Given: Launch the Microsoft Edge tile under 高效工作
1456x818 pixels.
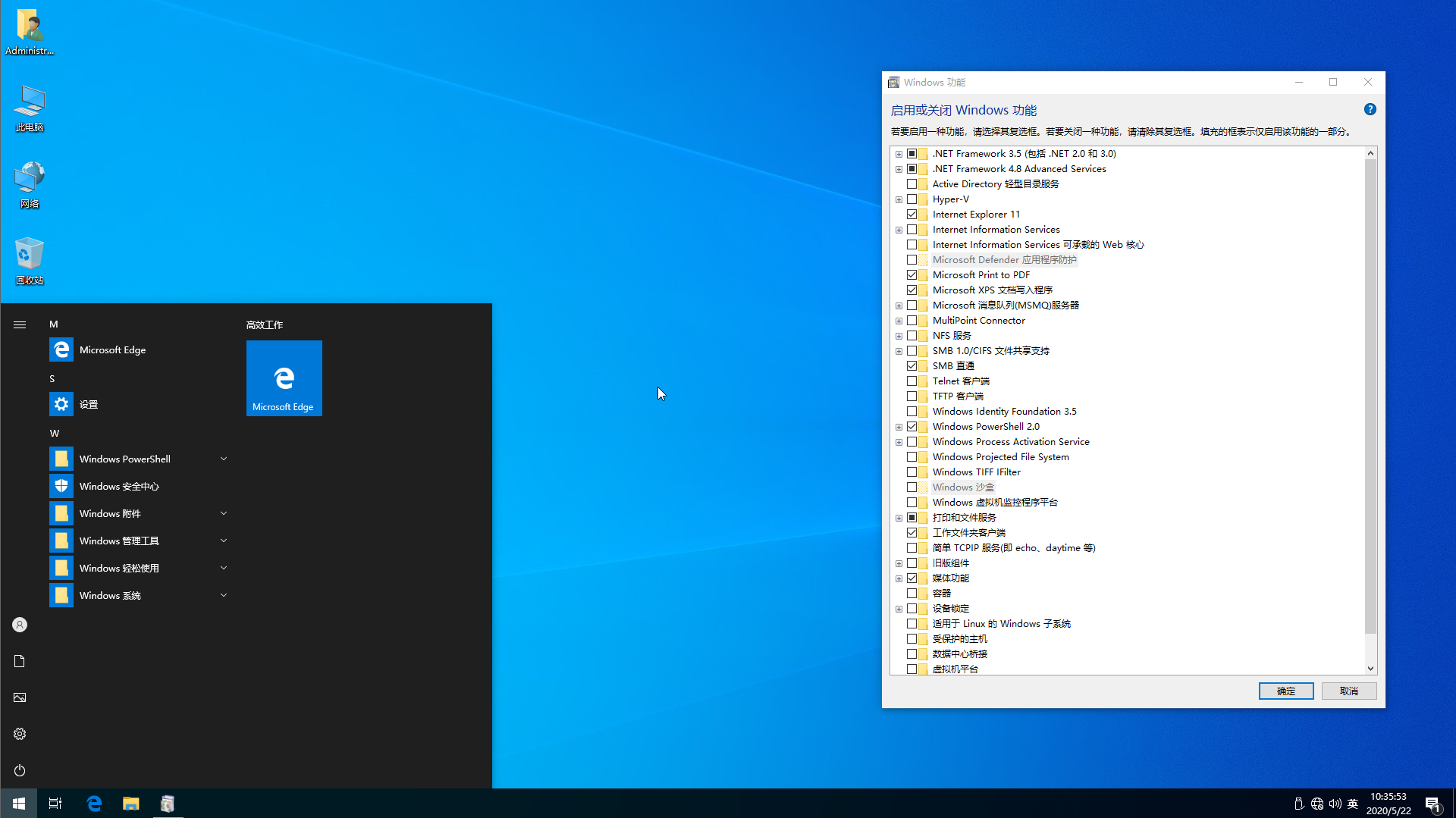Looking at the screenshot, I should click(x=284, y=378).
